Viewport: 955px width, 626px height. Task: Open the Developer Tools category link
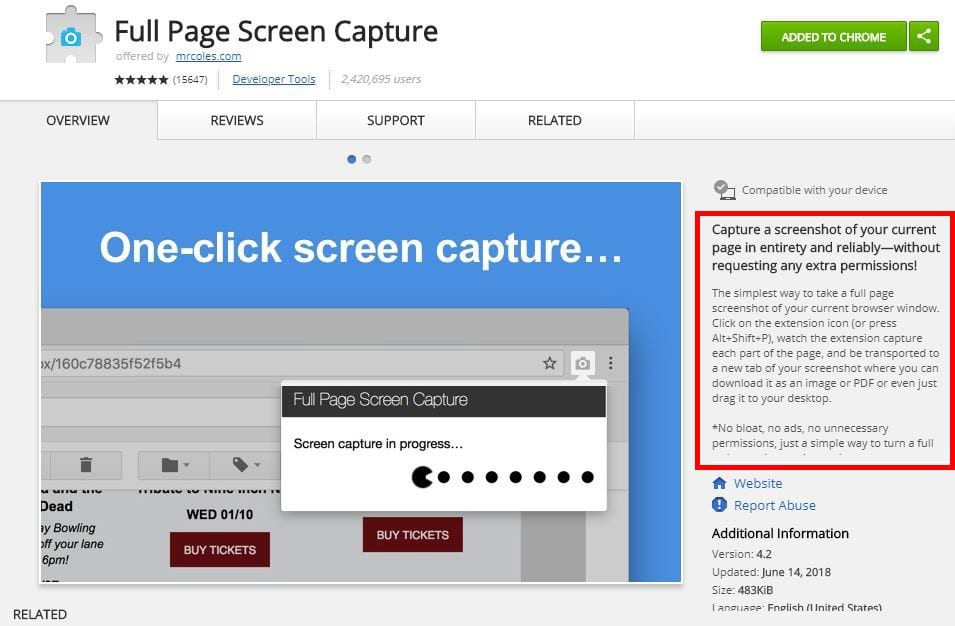(x=273, y=79)
